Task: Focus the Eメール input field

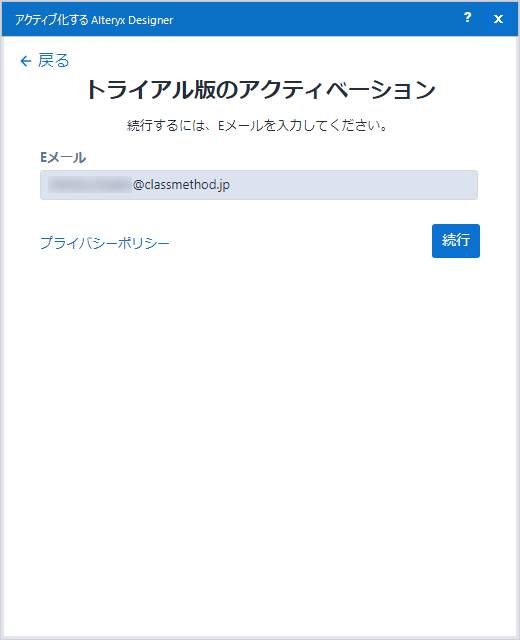Action: click(x=259, y=185)
